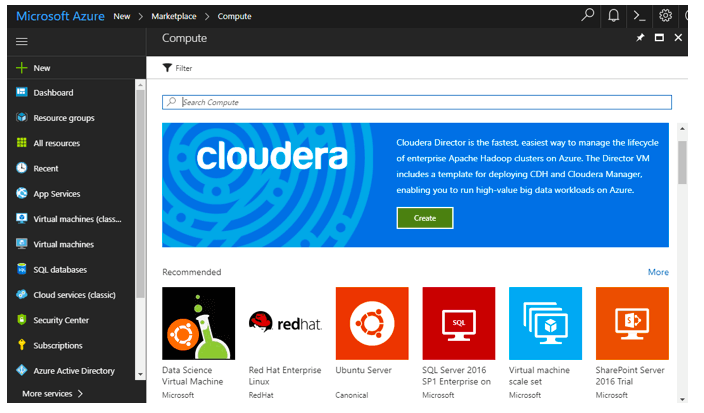Screen dimensions: 704x413
Task: Click the Azure Active Directory icon
Action: pos(22,370)
